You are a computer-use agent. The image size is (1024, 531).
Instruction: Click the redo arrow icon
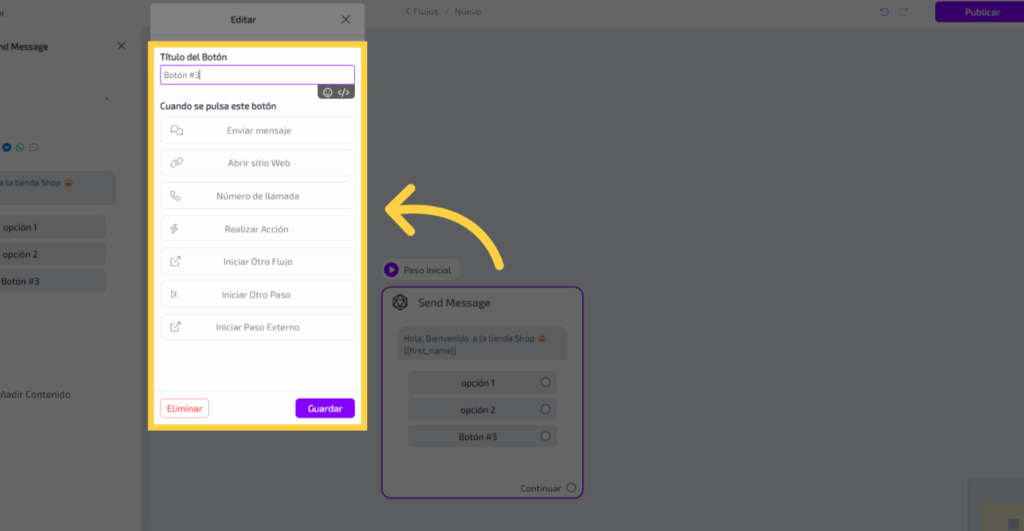[x=904, y=12]
